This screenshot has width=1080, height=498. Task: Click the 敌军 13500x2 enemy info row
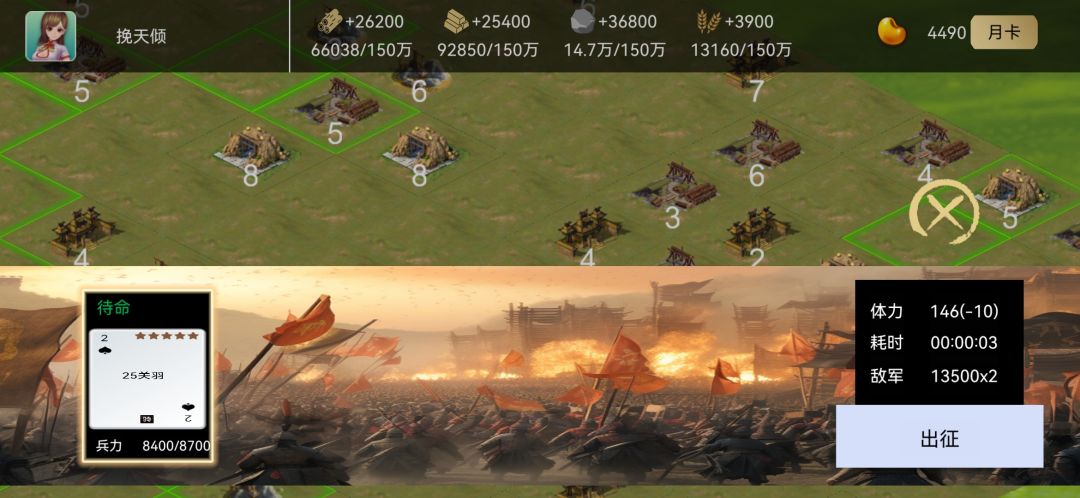[933, 376]
